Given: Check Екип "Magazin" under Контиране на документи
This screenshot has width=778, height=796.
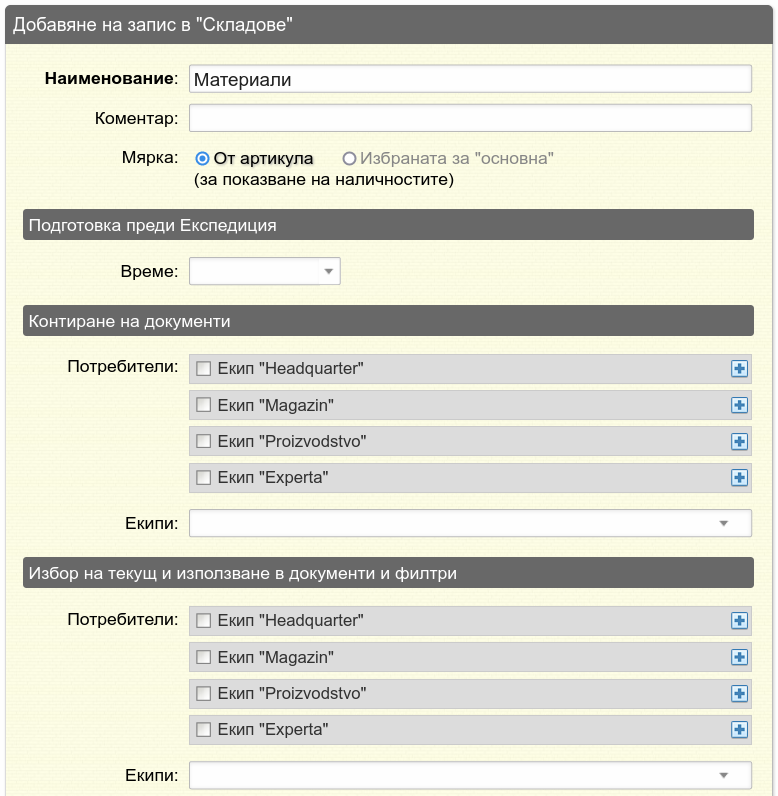Looking at the screenshot, I should pos(204,405).
